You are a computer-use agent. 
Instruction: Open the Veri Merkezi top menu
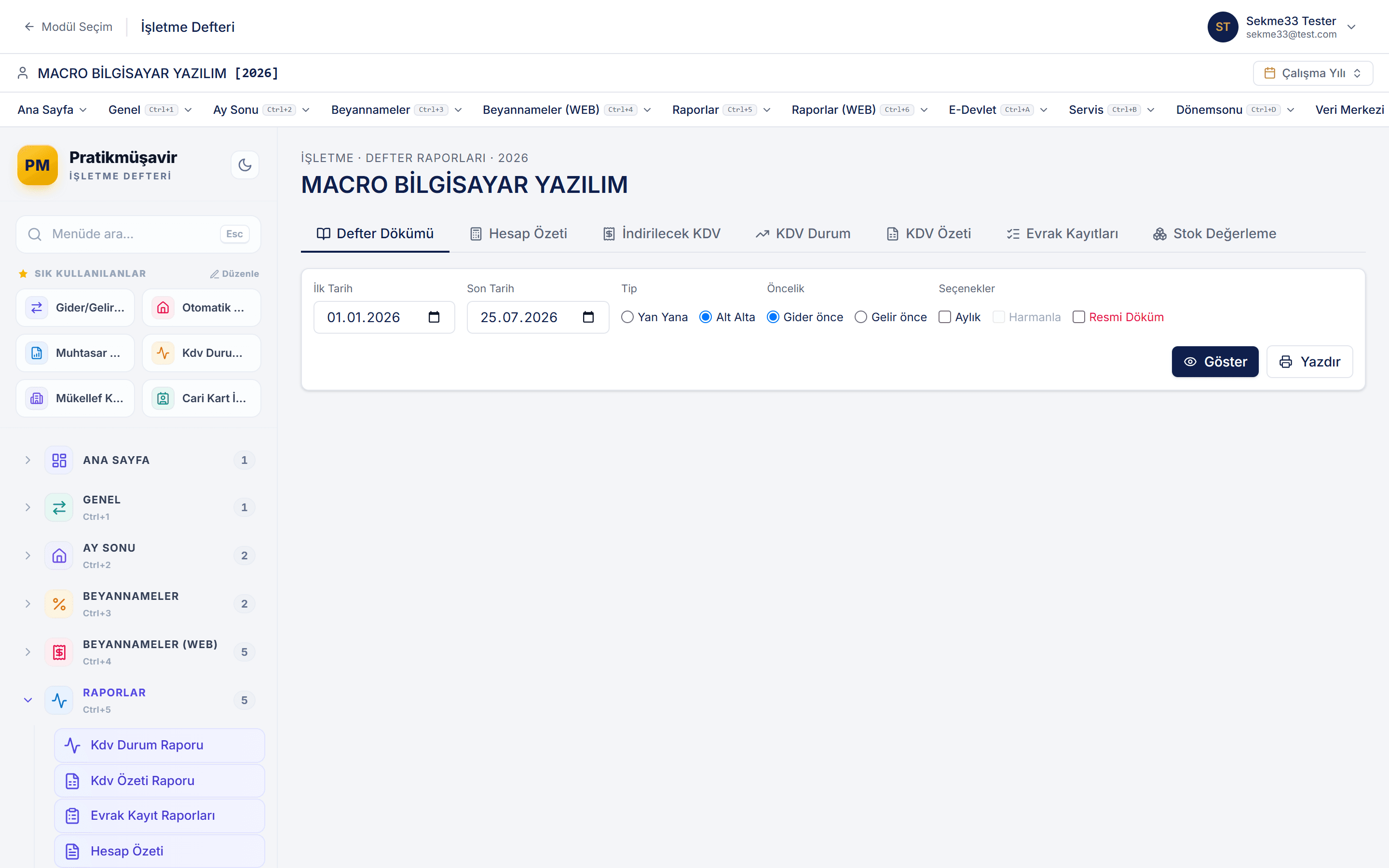[x=1349, y=109]
